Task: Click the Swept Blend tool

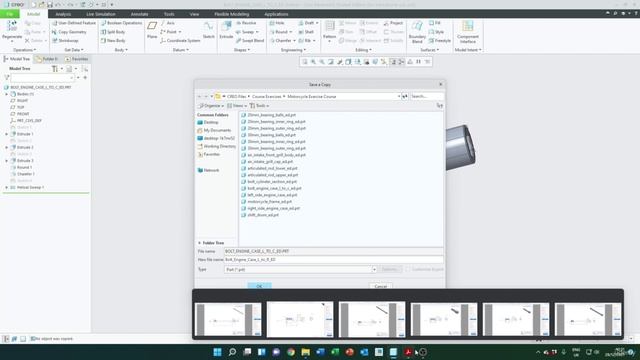Action: pyautogui.click(x=250, y=41)
